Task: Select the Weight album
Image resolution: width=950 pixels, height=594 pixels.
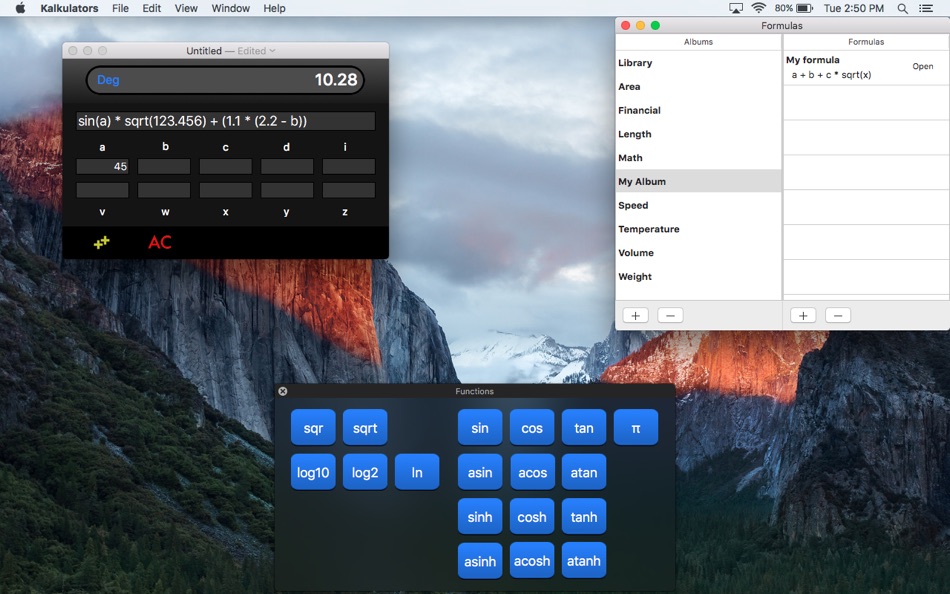Action: (x=699, y=276)
